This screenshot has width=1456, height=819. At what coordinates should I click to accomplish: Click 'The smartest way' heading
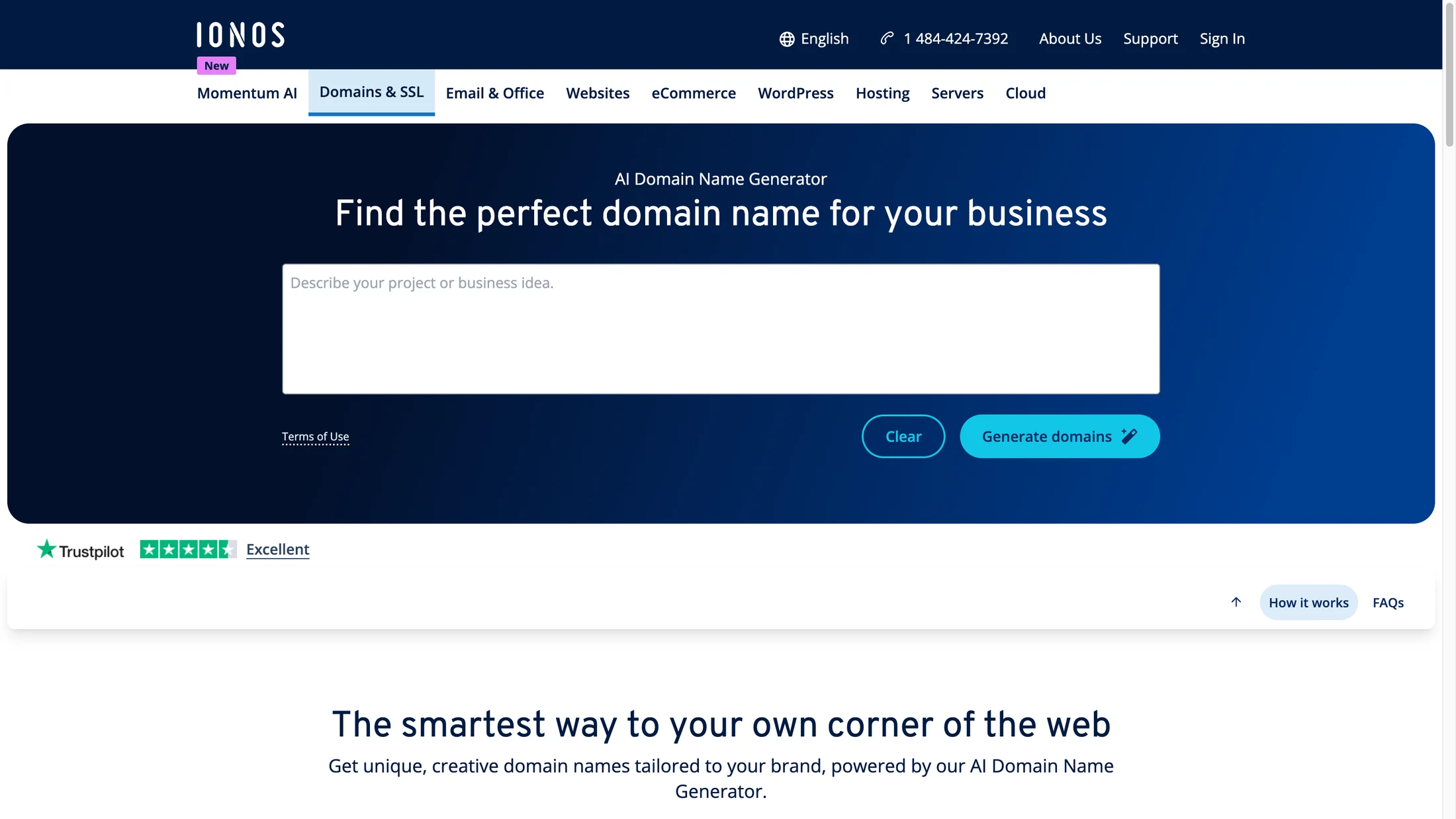coord(721,724)
